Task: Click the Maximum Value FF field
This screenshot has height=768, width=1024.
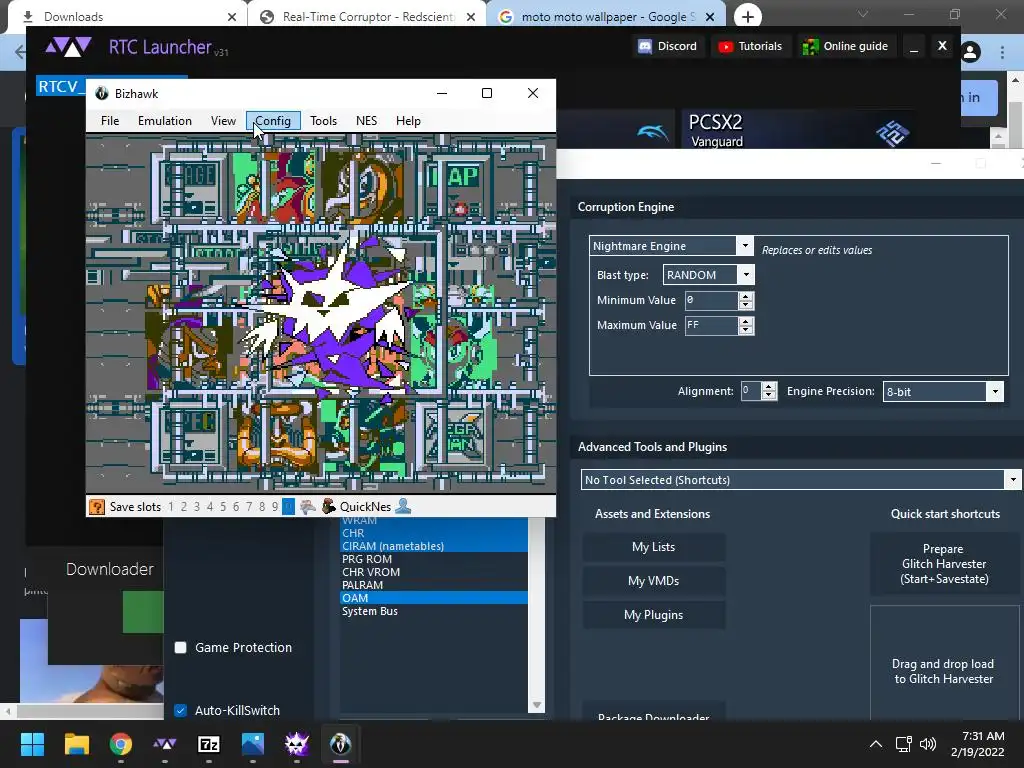Action: pyautogui.click(x=711, y=325)
